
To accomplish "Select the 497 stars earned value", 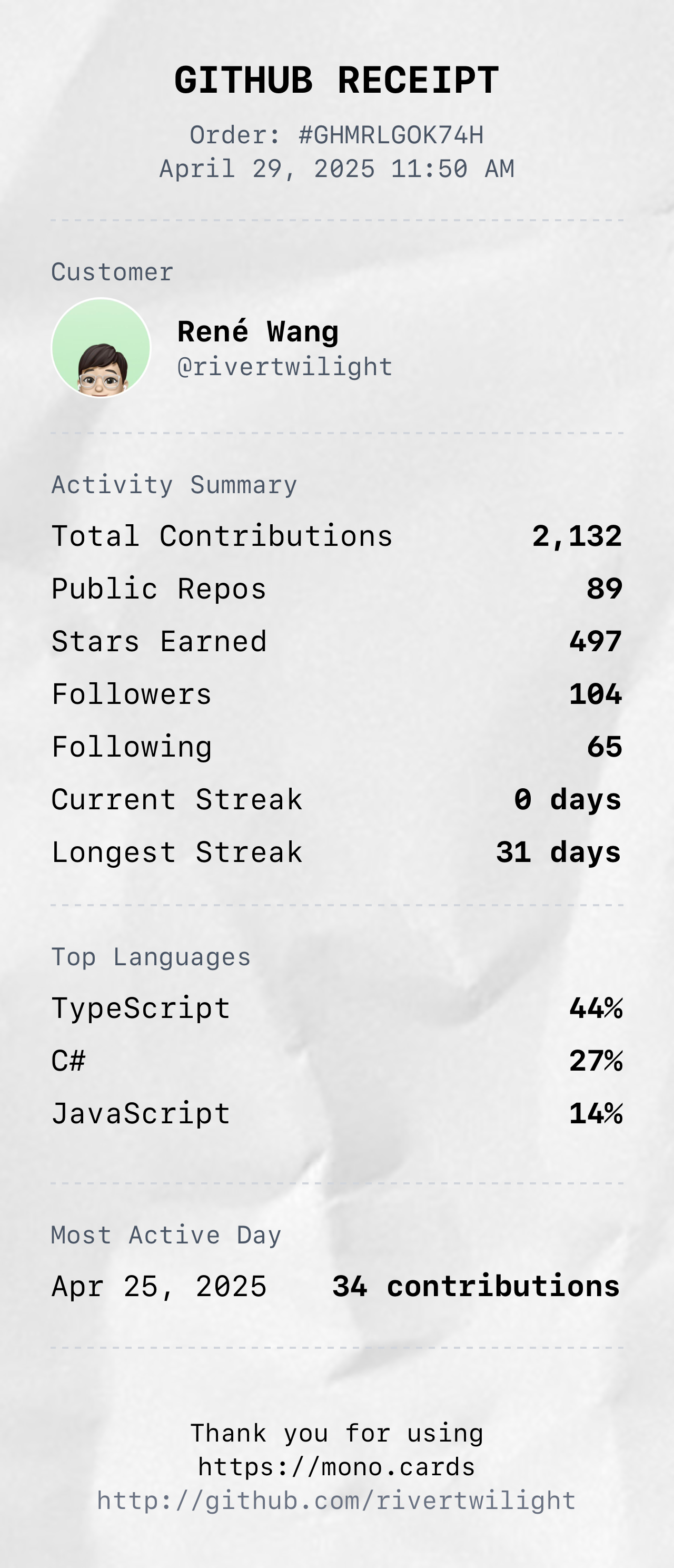I will (x=596, y=642).
